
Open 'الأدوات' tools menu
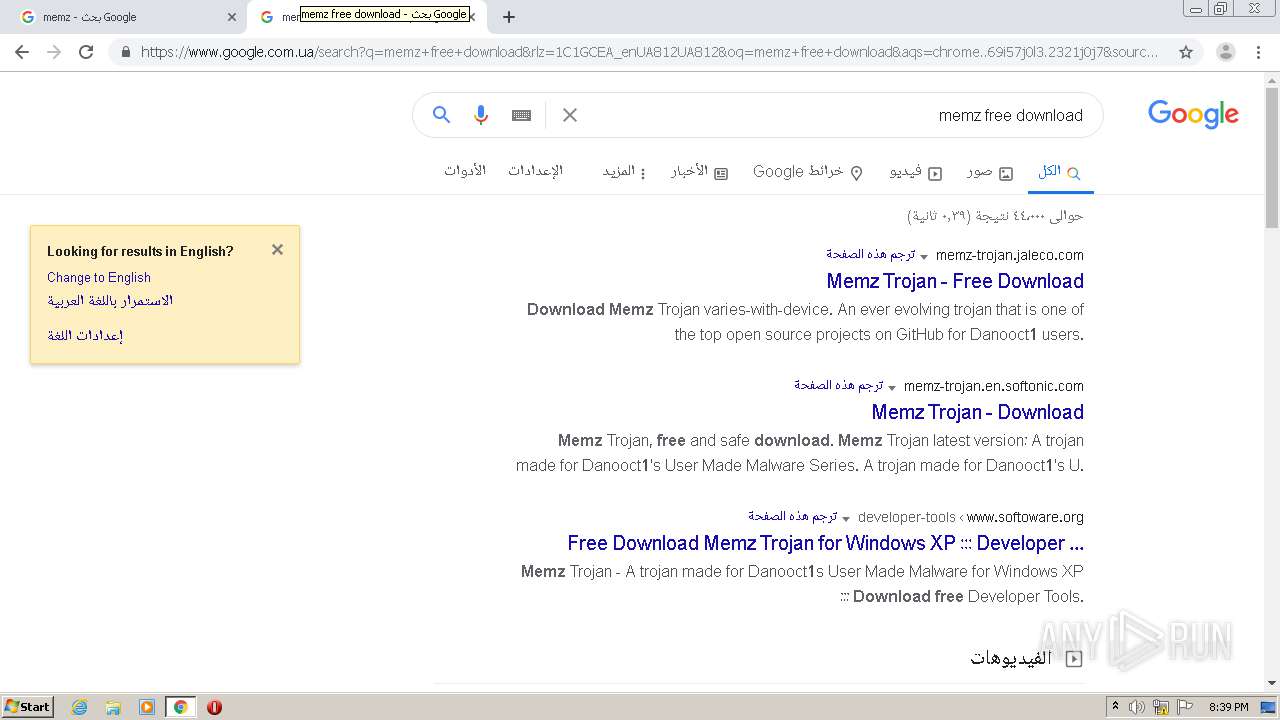pyautogui.click(x=465, y=171)
